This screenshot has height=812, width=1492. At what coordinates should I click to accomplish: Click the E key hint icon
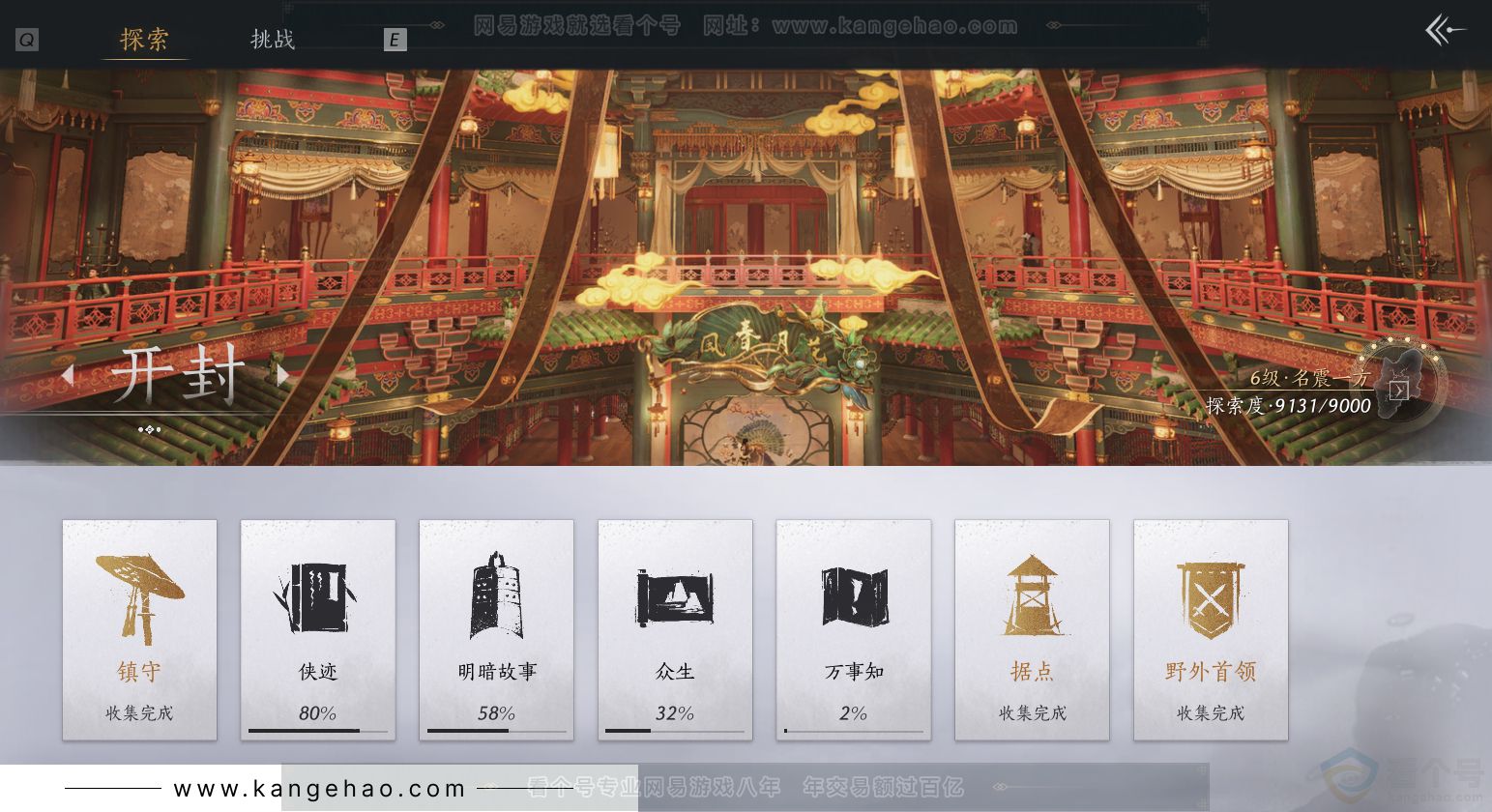[x=395, y=40]
